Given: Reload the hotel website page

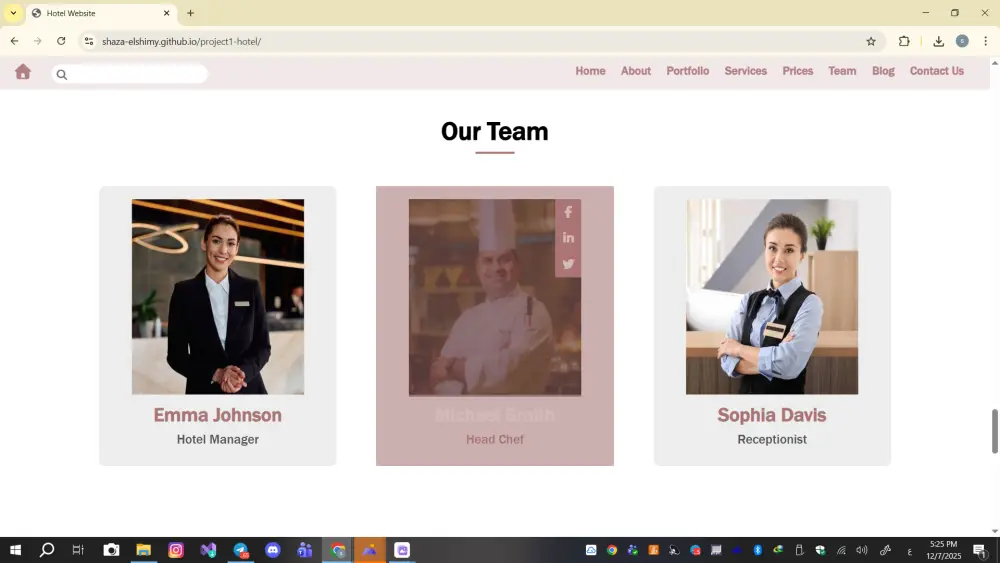Looking at the screenshot, I should point(61,41).
